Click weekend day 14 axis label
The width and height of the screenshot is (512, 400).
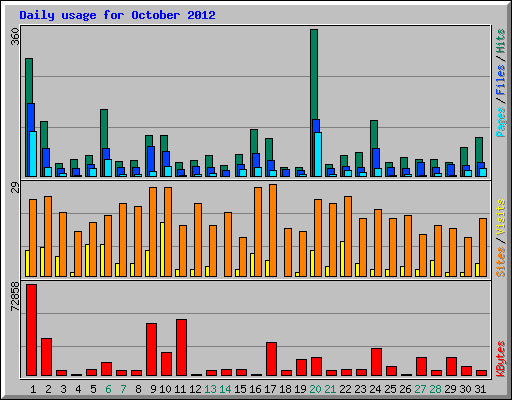pyautogui.click(x=225, y=389)
